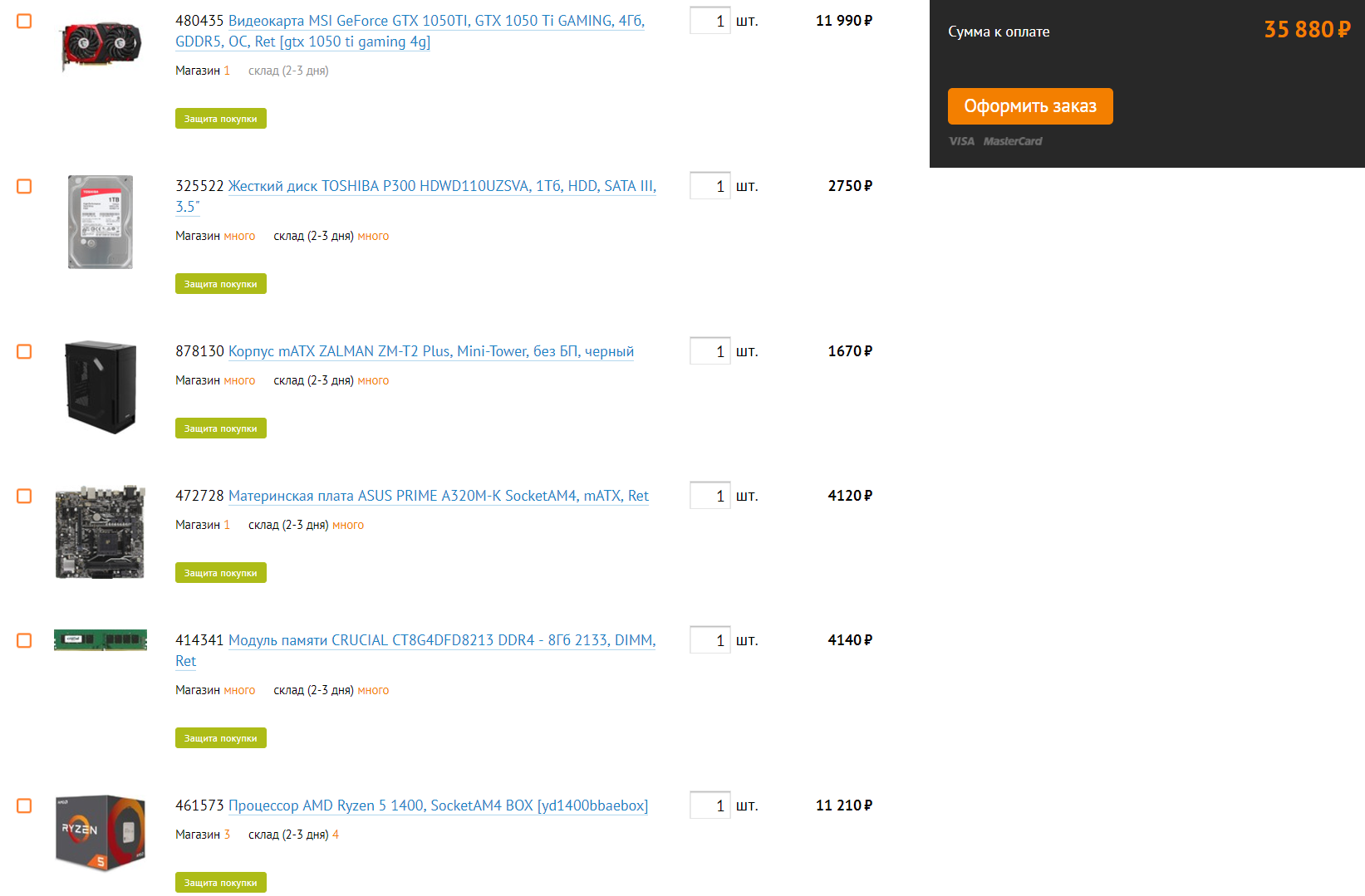Click quantity field for AMD Ryzen 5 1400
The height and width of the screenshot is (896, 1365).
(x=710, y=805)
